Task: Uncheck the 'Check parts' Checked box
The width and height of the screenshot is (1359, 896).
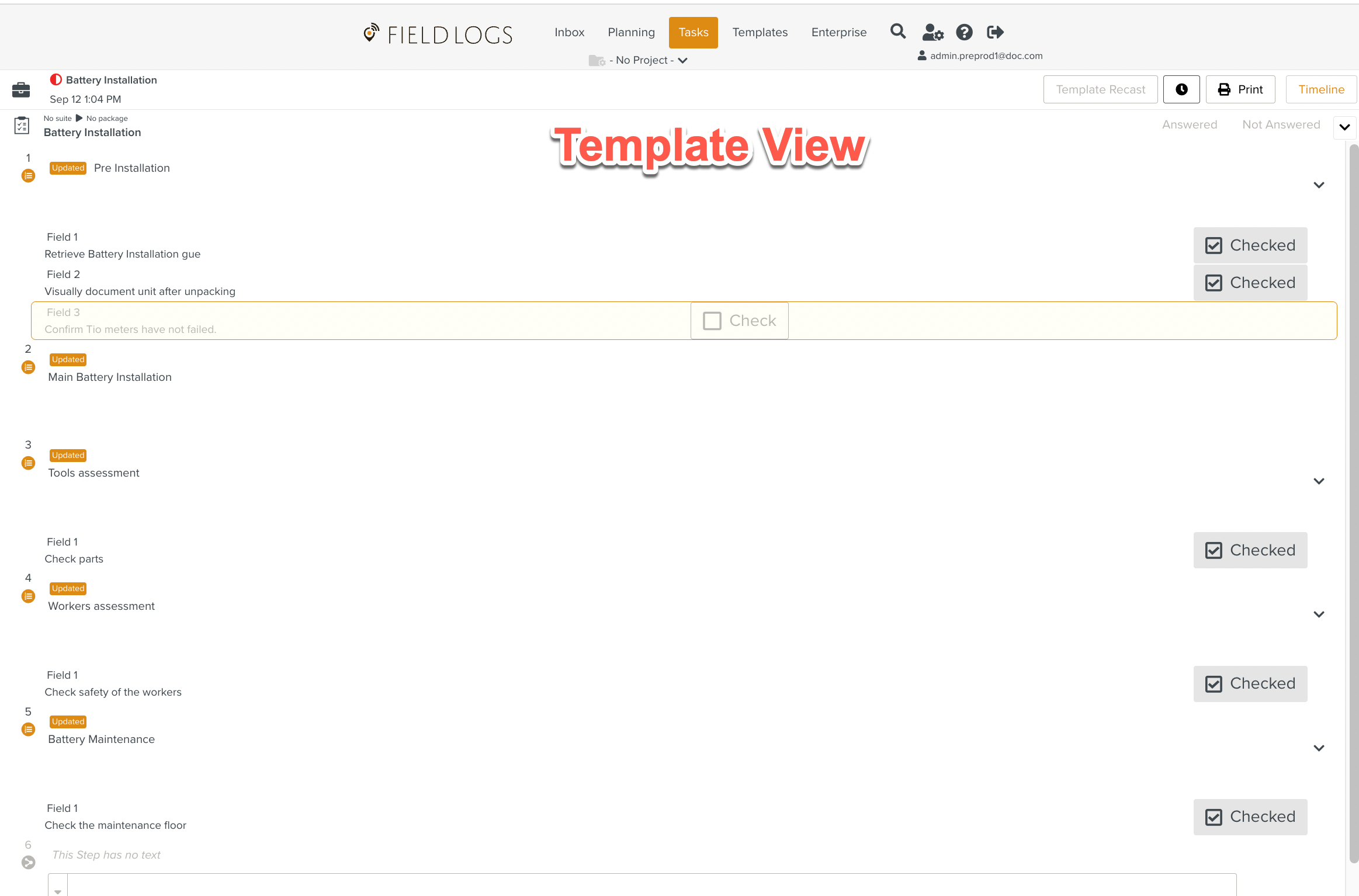Action: click(x=1250, y=550)
